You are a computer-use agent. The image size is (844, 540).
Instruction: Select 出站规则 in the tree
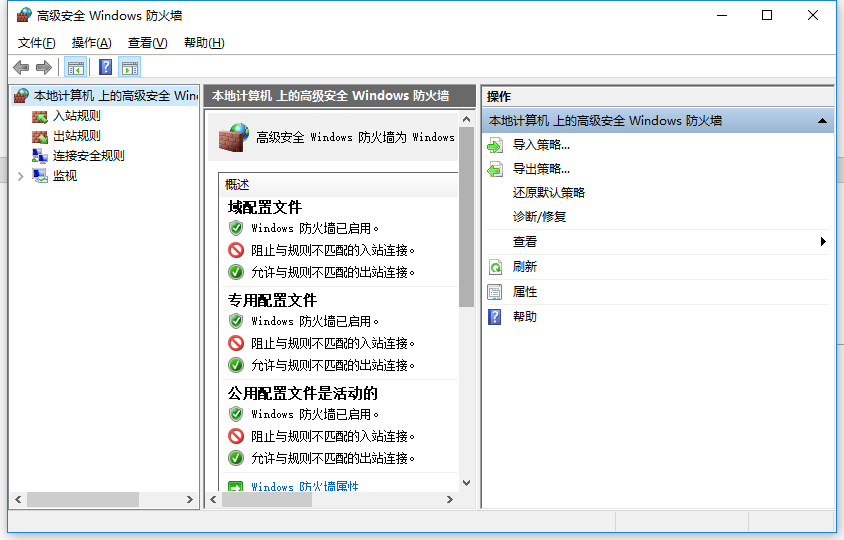pos(76,136)
